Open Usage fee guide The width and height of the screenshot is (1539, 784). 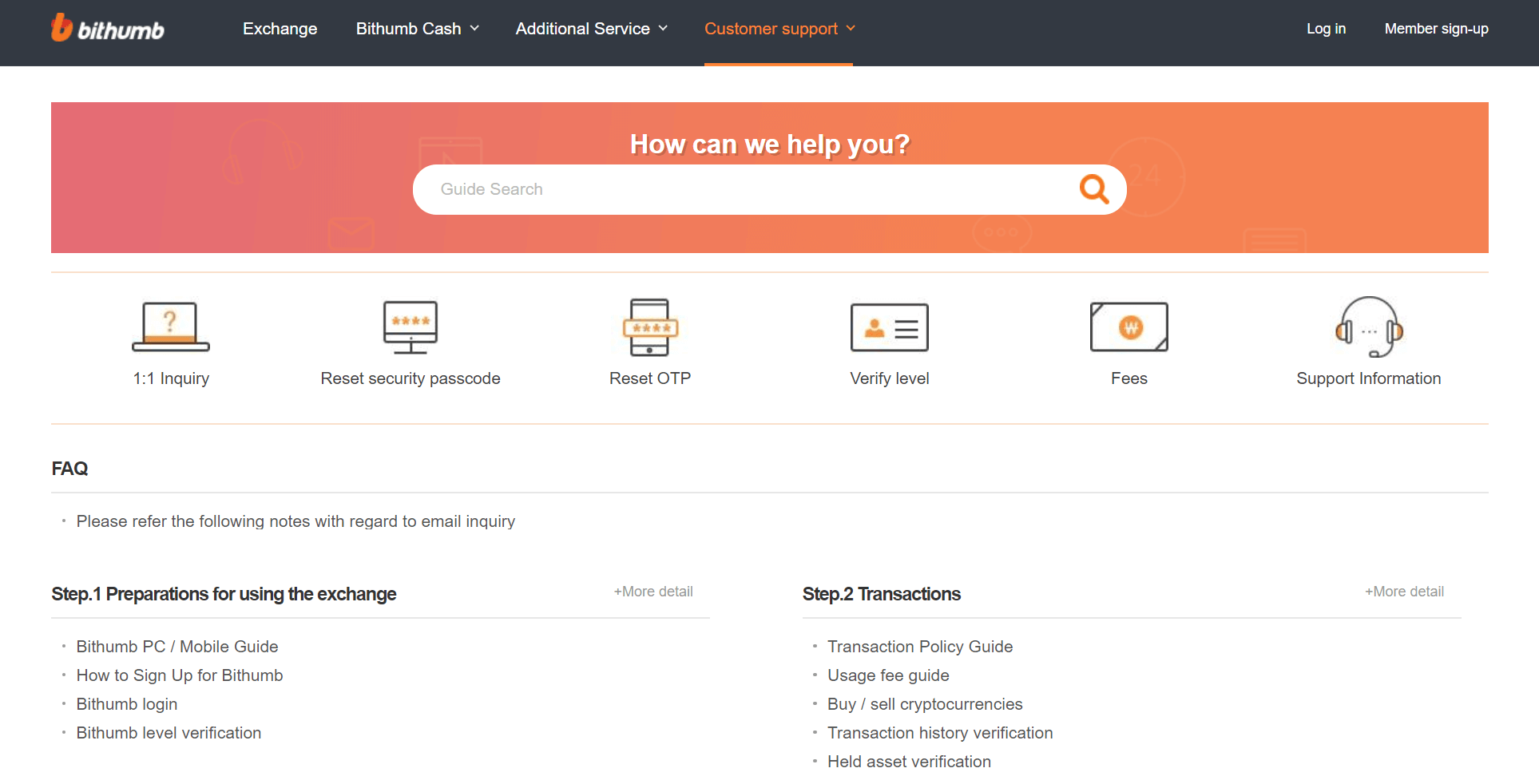(x=888, y=675)
